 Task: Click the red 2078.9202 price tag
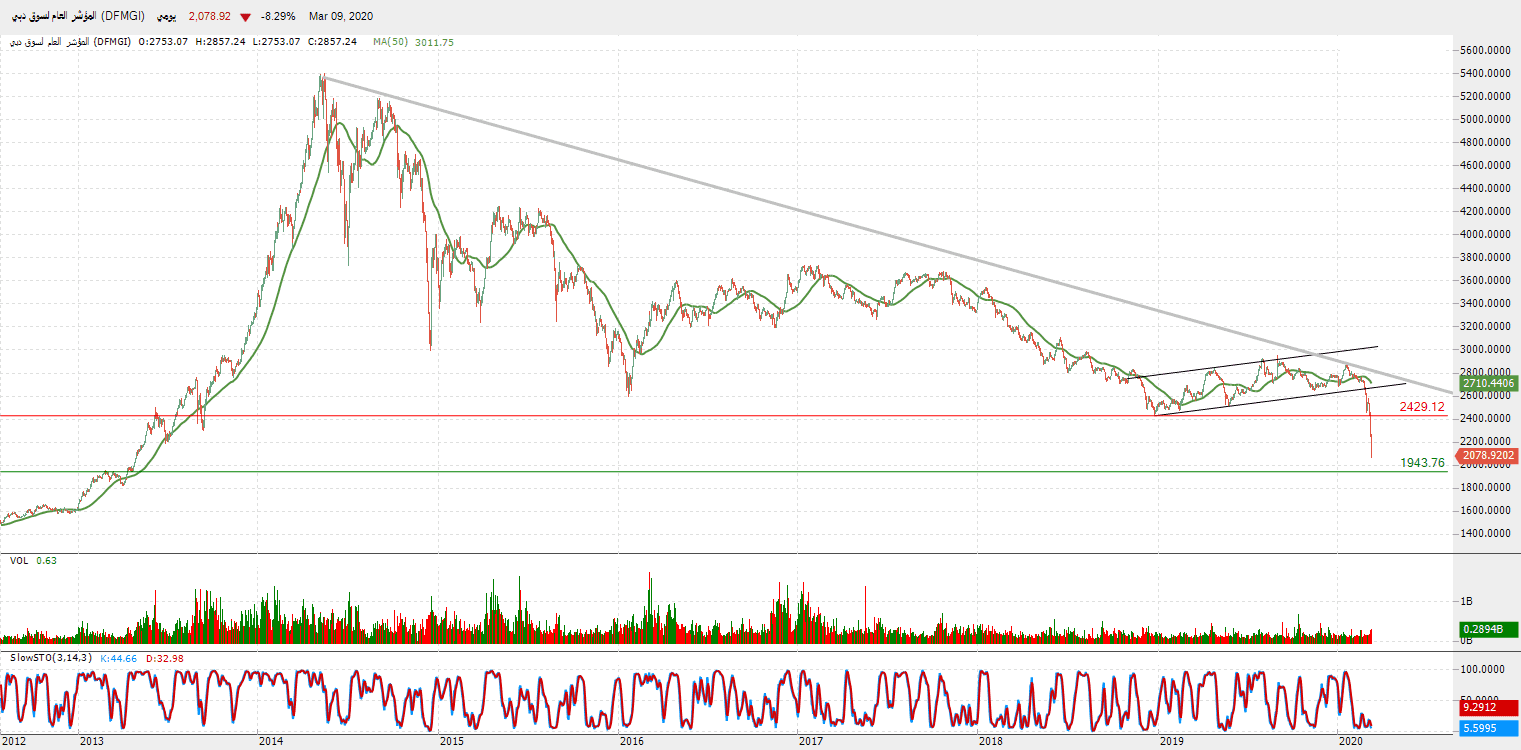pyautogui.click(x=1489, y=455)
